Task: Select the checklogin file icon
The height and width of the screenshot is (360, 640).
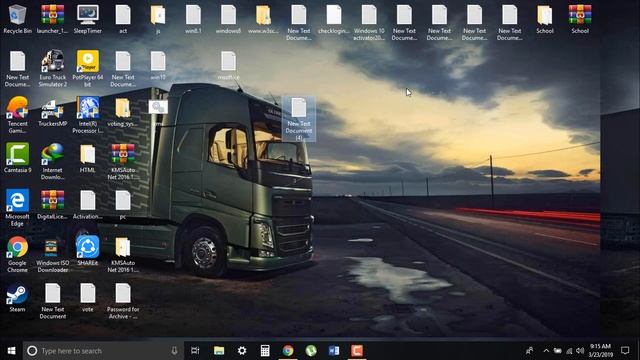Action: point(333,19)
